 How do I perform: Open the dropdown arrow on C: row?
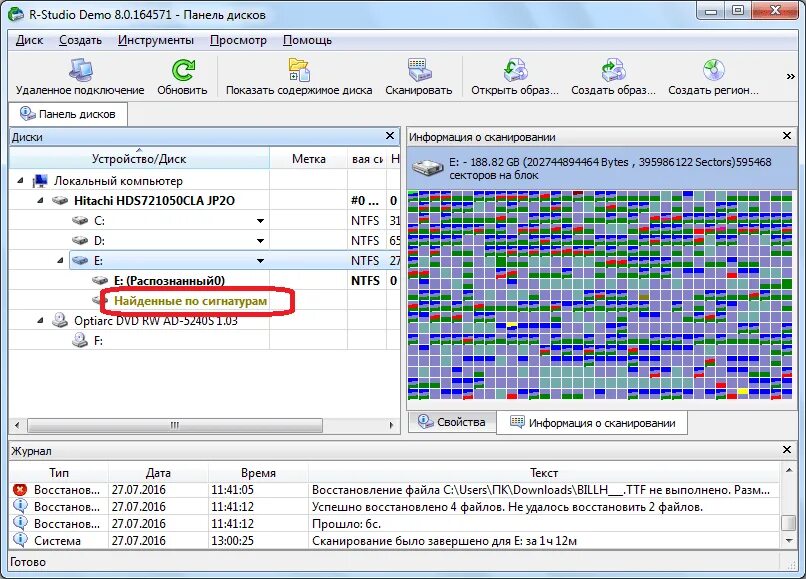point(261,221)
